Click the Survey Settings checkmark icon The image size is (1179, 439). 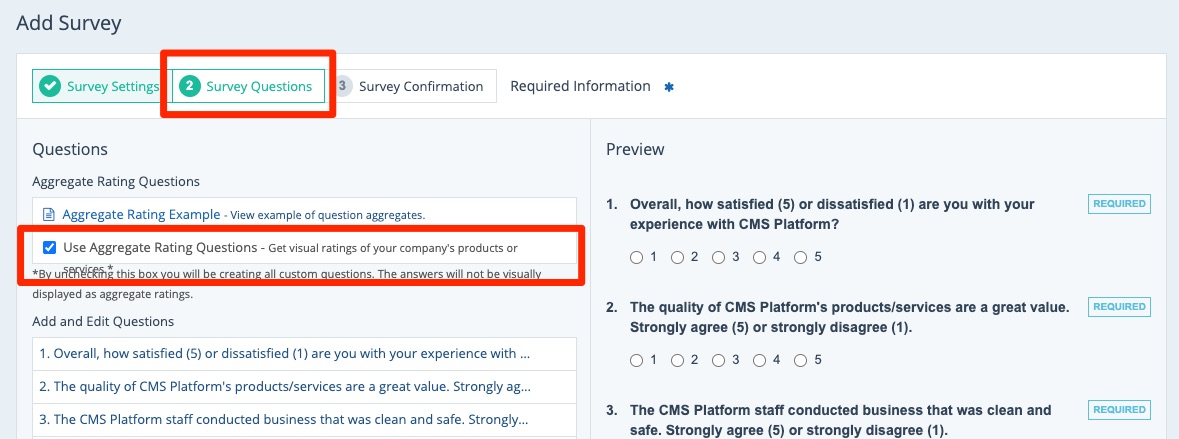pos(49,87)
